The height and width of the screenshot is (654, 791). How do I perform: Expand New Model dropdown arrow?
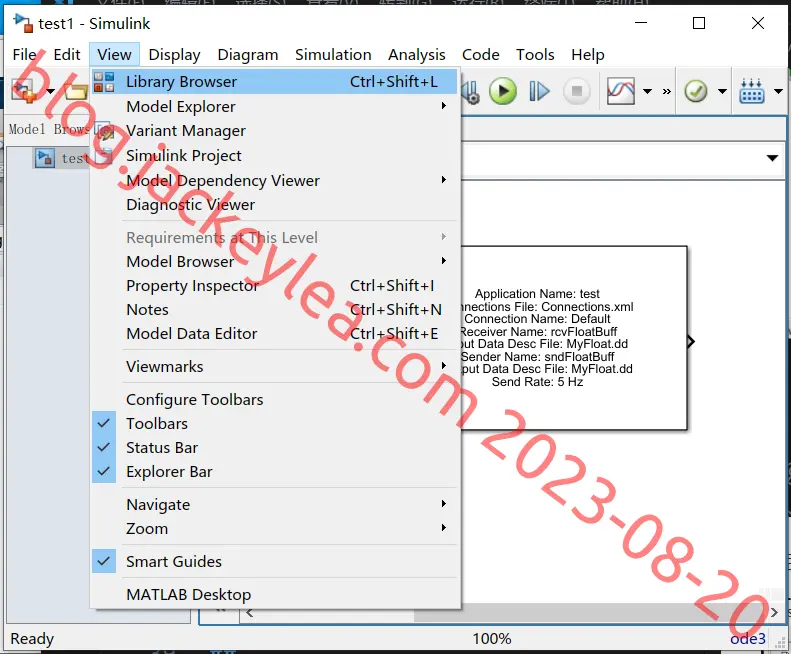click(50, 92)
